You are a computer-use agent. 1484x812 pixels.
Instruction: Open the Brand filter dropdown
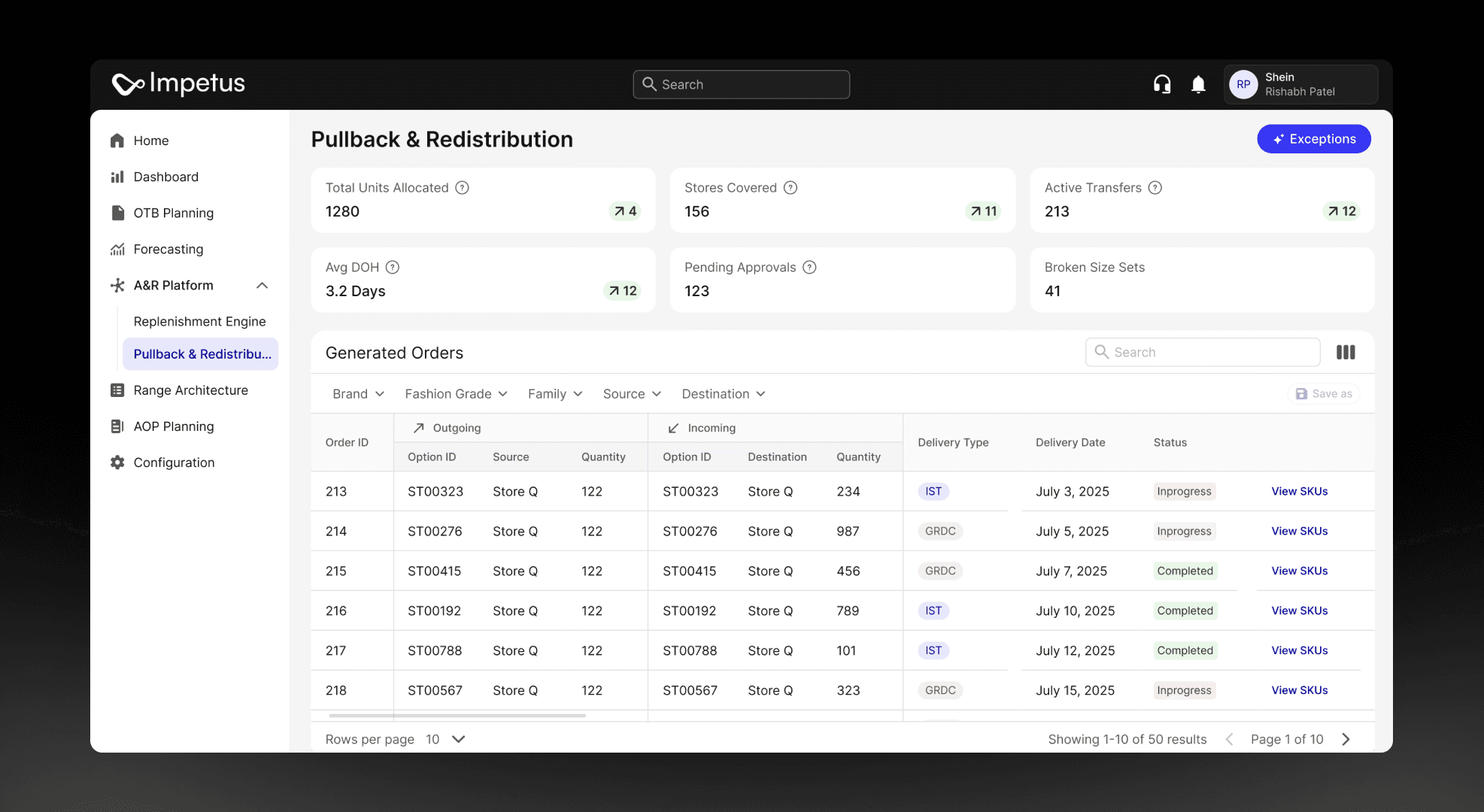click(358, 394)
